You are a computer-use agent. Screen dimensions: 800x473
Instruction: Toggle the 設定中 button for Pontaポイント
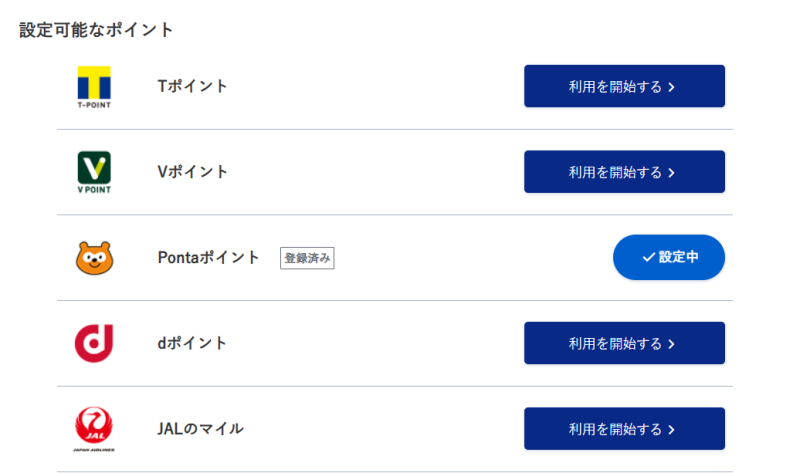point(668,258)
